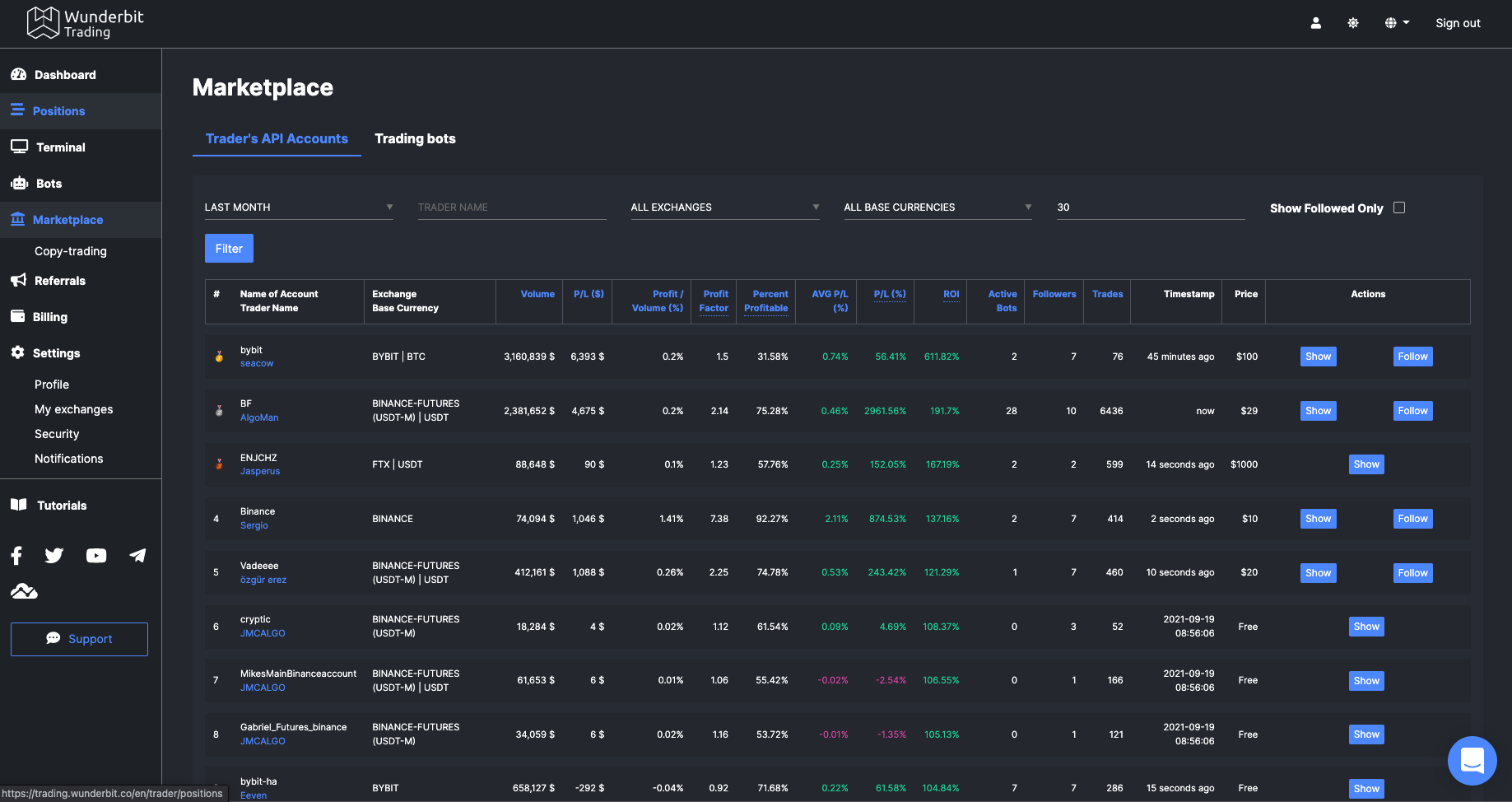Open trader seacow profile link
The height and width of the screenshot is (802, 1512).
[x=257, y=363]
